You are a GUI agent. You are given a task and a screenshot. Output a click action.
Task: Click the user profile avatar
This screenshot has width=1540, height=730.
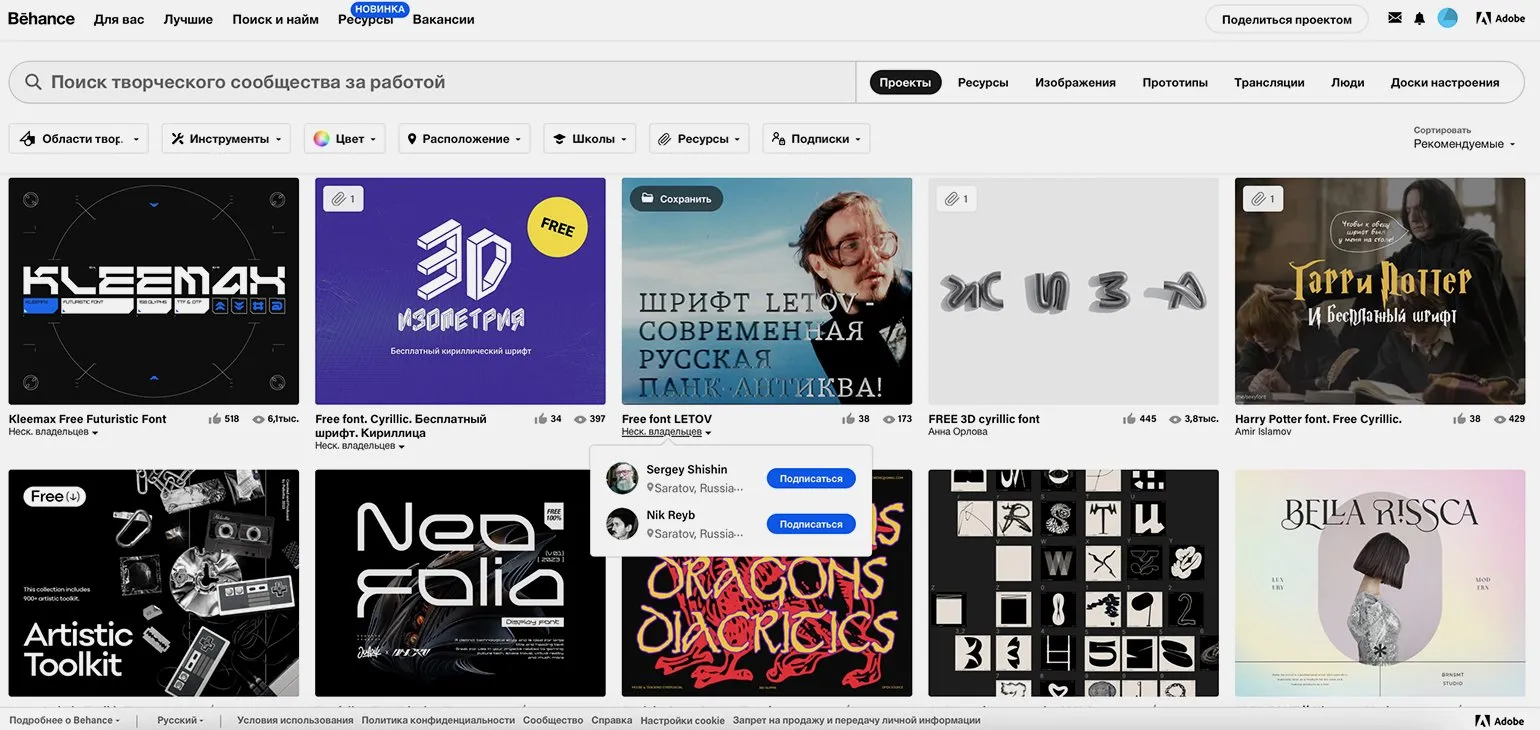1447,18
